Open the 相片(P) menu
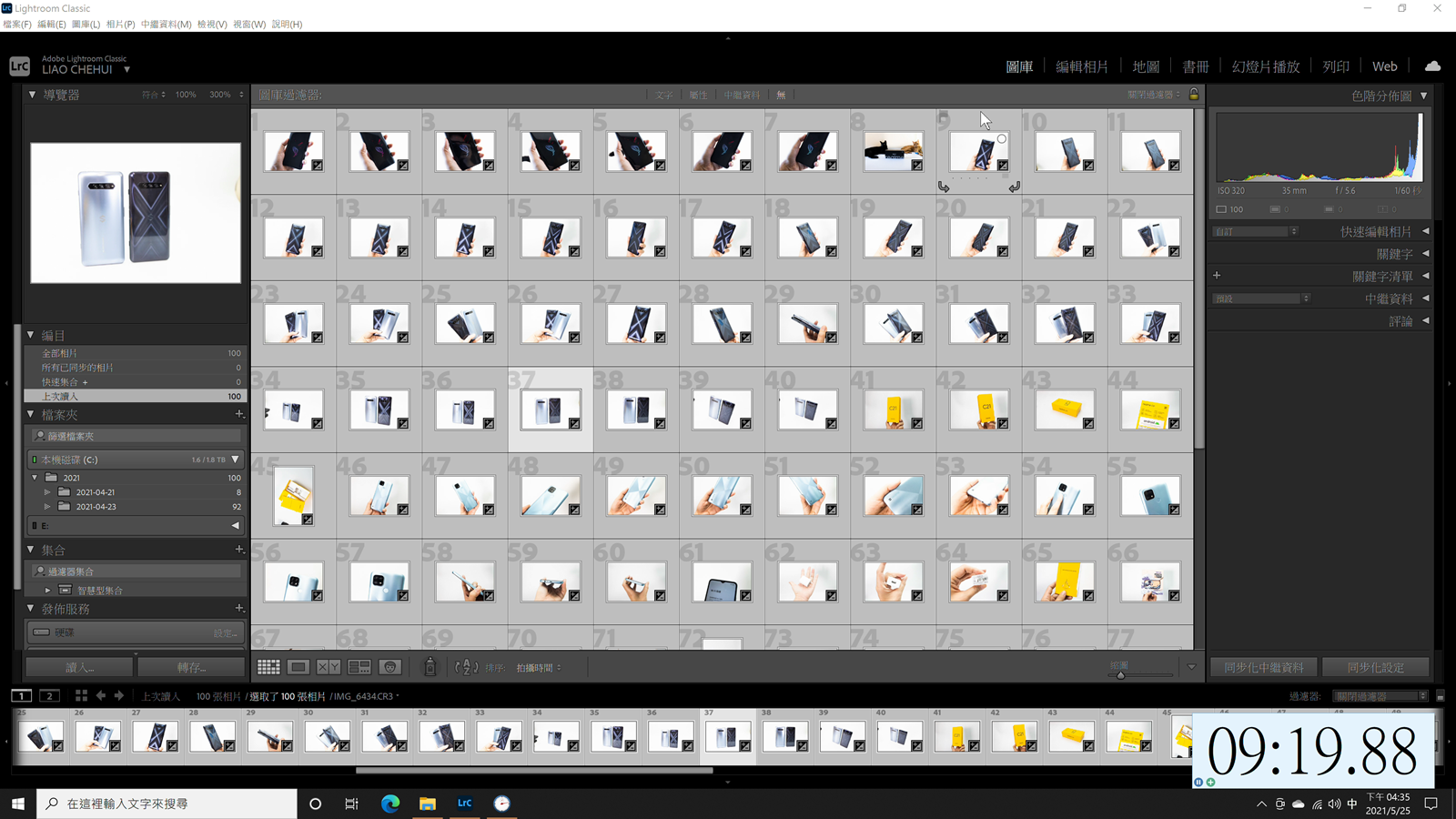 pyautogui.click(x=120, y=25)
